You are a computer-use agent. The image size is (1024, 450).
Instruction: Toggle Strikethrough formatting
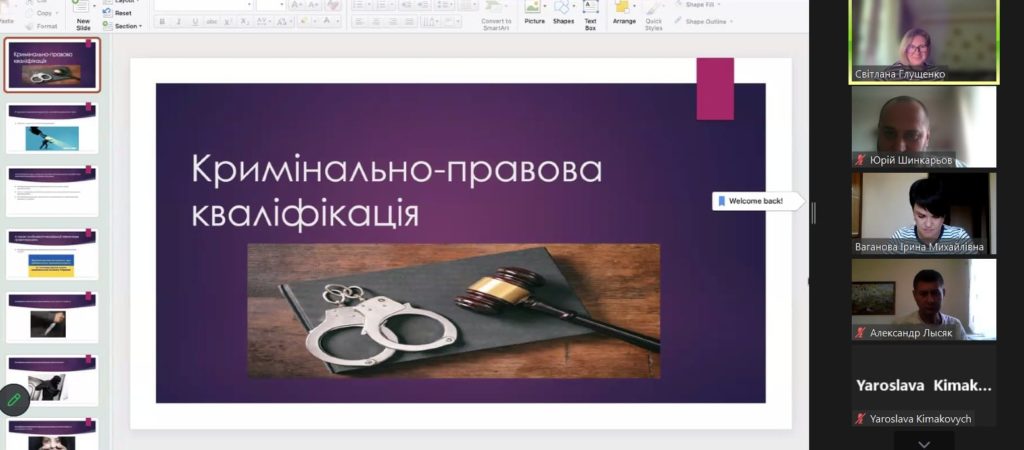pyautogui.click(x=212, y=22)
